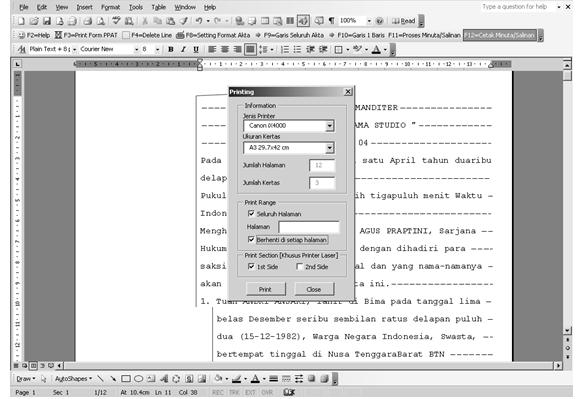This screenshot has height=399, width=579.
Task: Select the Oval drawing tool
Action: tap(138, 379)
